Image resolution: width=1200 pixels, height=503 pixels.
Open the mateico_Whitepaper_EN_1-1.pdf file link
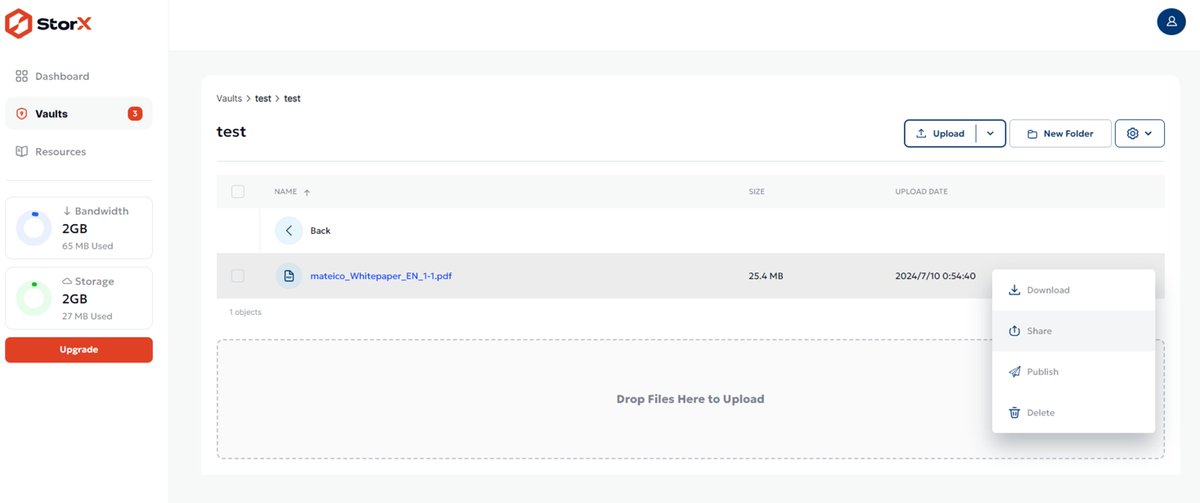pyautogui.click(x=381, y=276)
